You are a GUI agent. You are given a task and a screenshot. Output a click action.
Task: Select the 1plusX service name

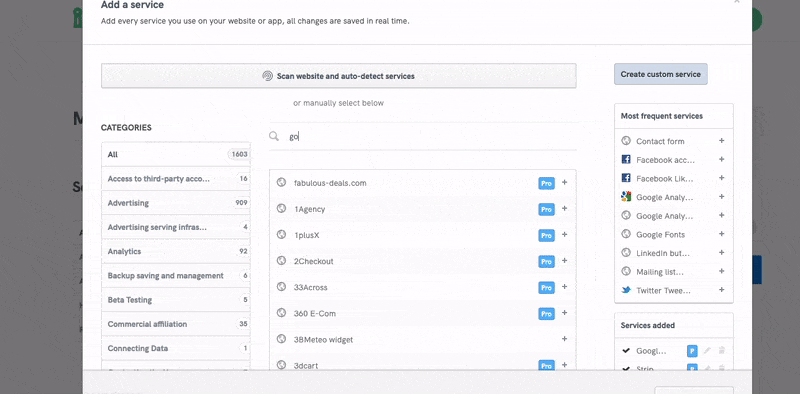coord(306,235)
